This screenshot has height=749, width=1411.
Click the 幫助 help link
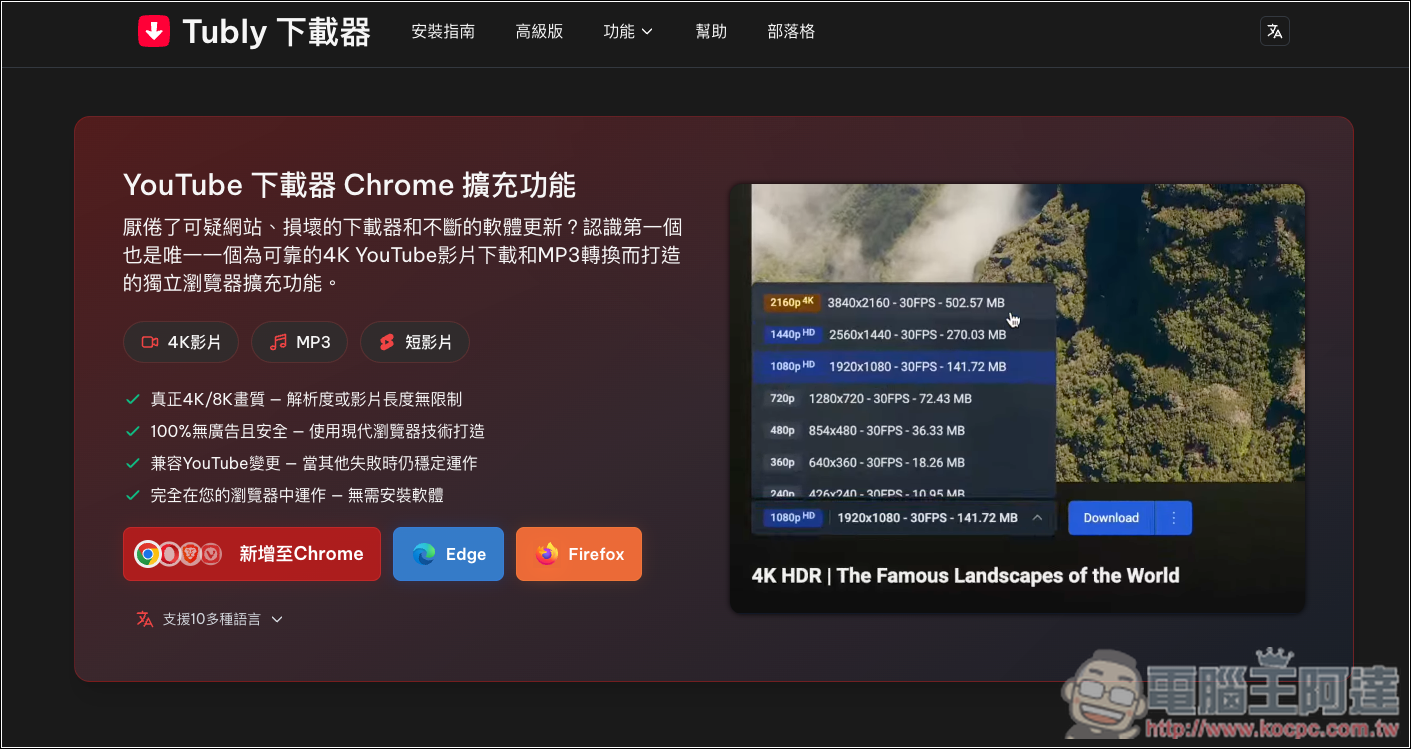(x=711, y=31)
